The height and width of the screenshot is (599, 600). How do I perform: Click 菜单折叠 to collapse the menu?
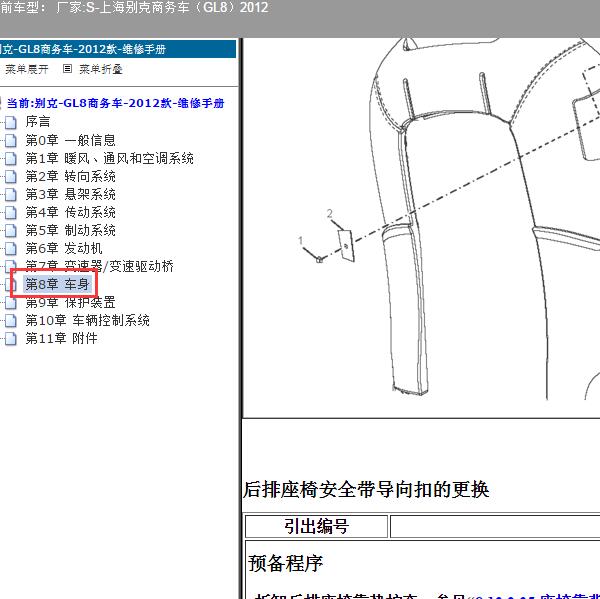pyautogui.click(x=101, y=69)
